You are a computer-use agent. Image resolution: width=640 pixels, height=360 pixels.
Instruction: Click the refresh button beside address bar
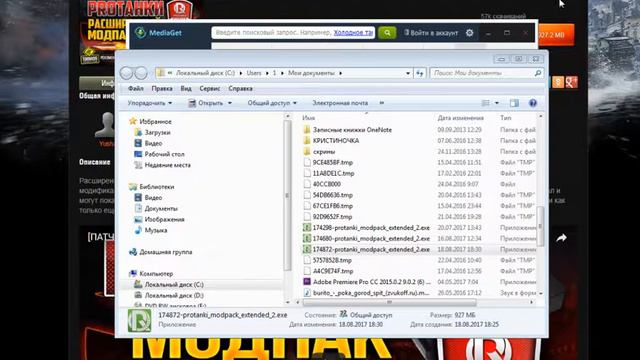pos(420,73)
